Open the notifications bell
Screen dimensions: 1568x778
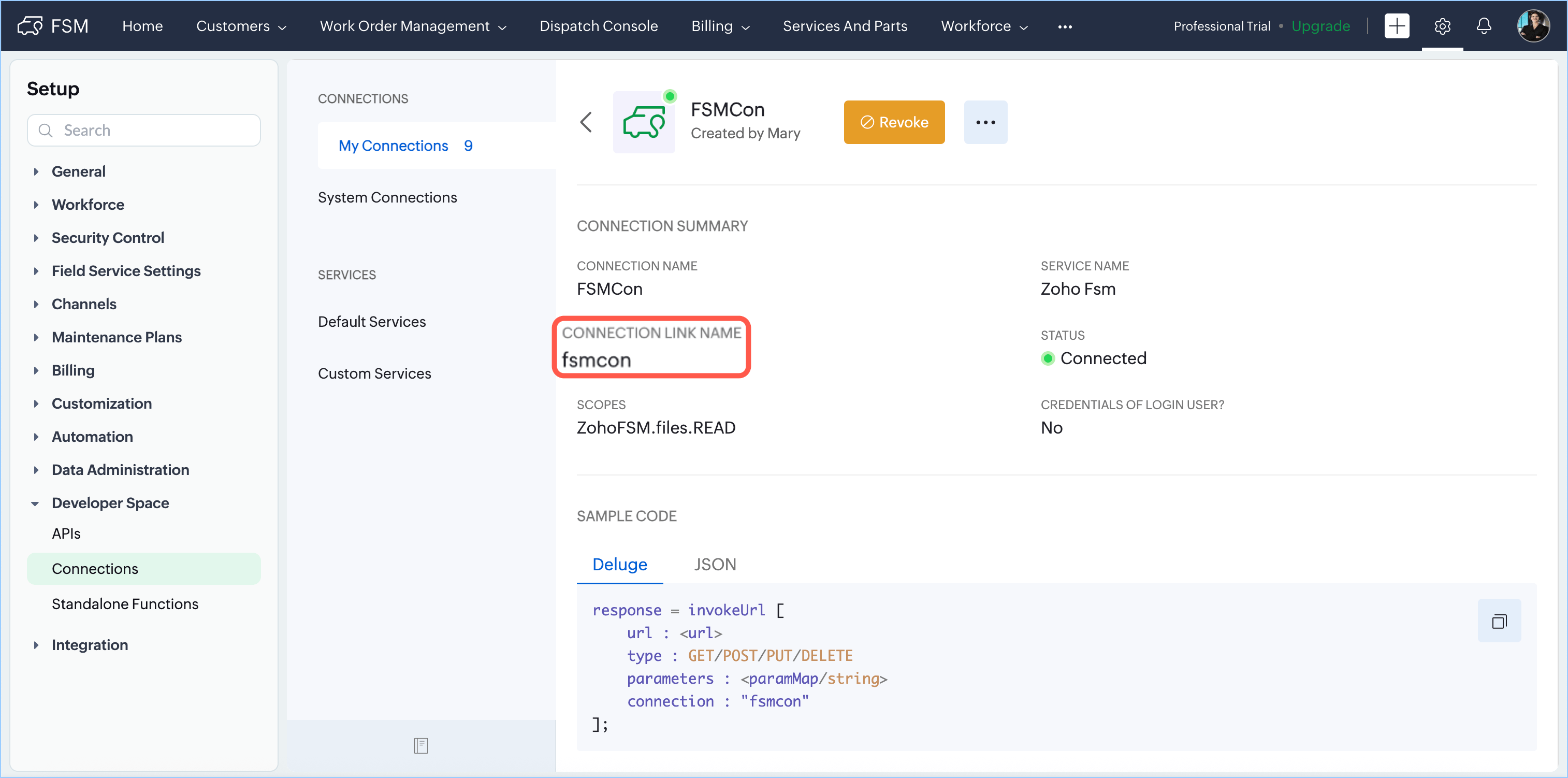[x=1484, y=26]
